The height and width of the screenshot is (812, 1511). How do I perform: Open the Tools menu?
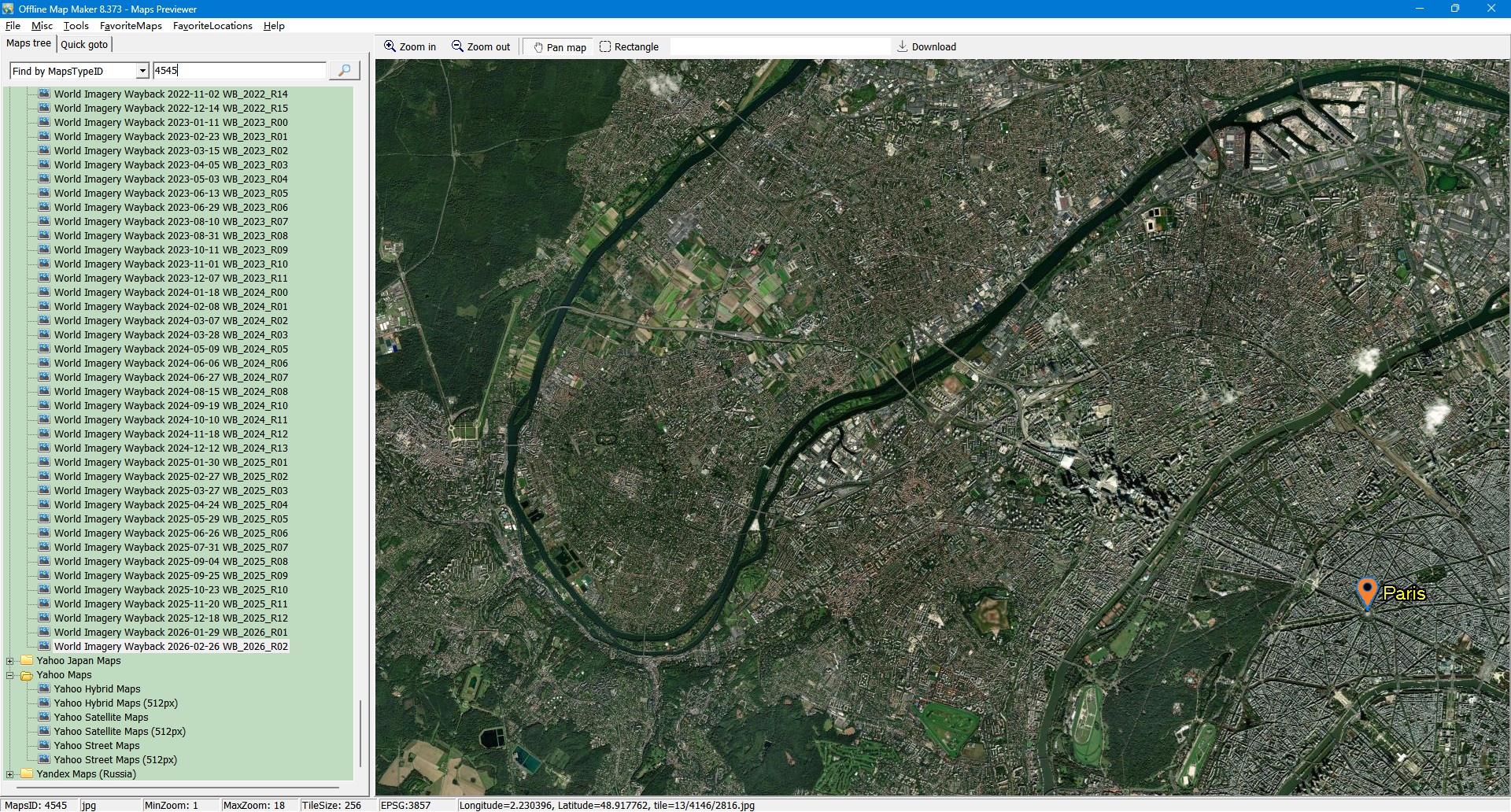point(76,26)
